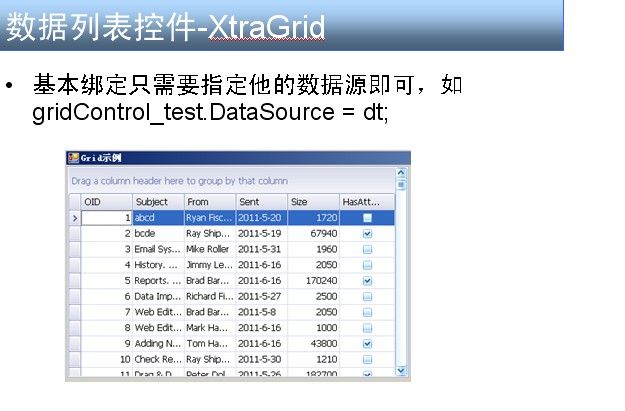
Task: Select Subject cell 'Adding N...'
Action: click(x=158, y=344)
